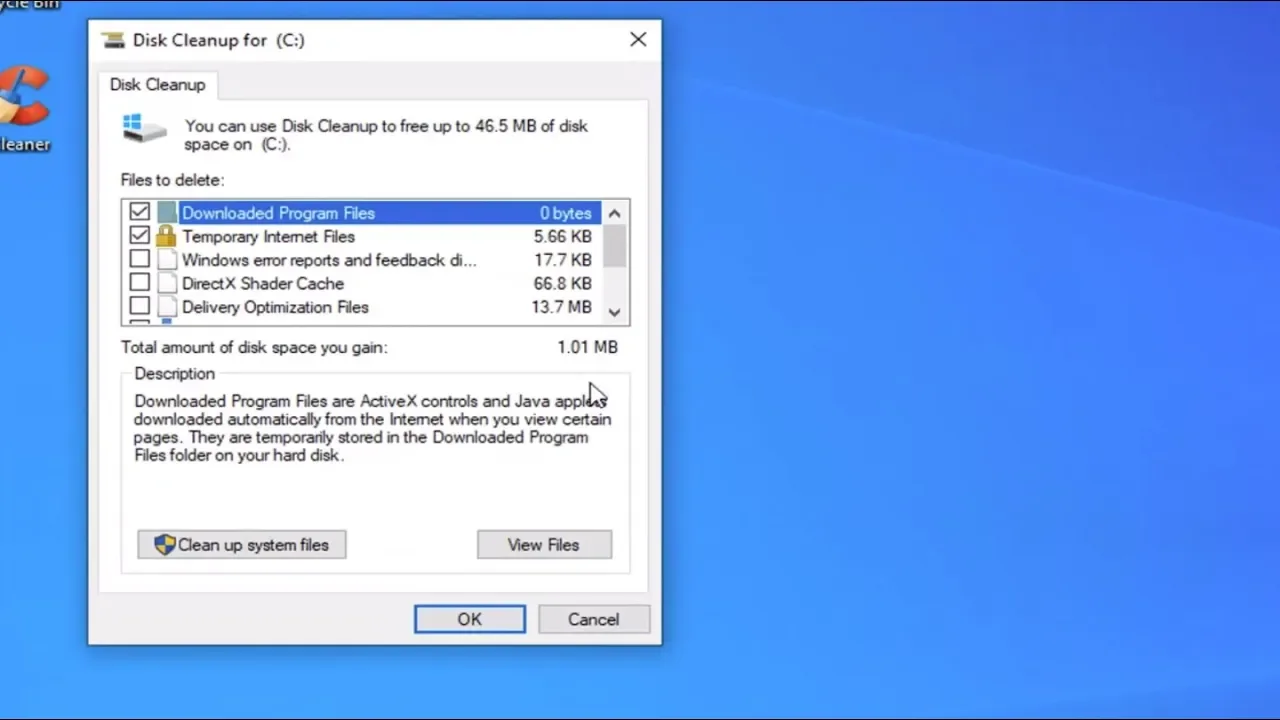Click the drive icon beside cleanup summary
The width and height of the screenshot is (1280, 720).
(x=145, y=128)
